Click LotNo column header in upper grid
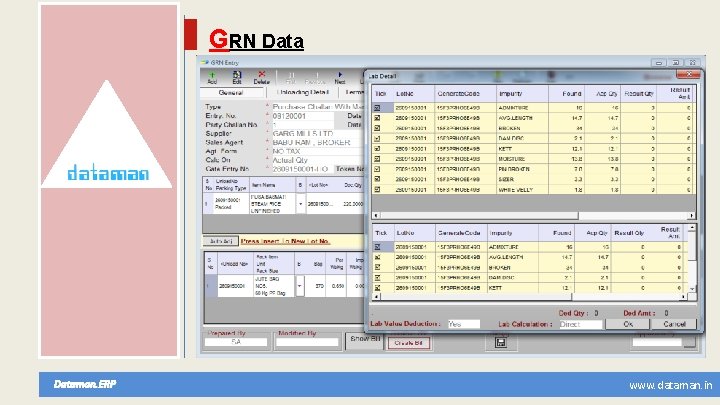This screenshot has height=405, width=720. coord(414,93)
